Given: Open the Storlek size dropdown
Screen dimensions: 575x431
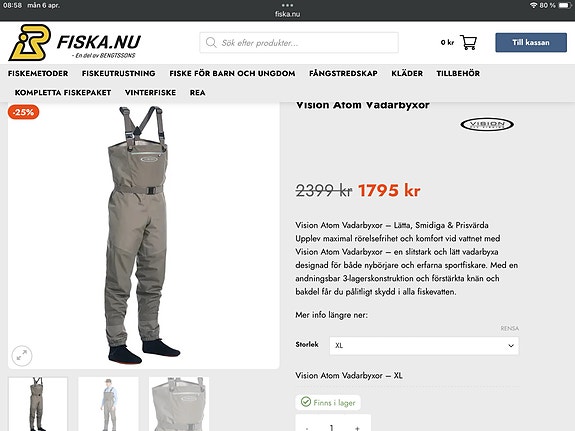Looking at the screenshot, I should coord(424,346).
